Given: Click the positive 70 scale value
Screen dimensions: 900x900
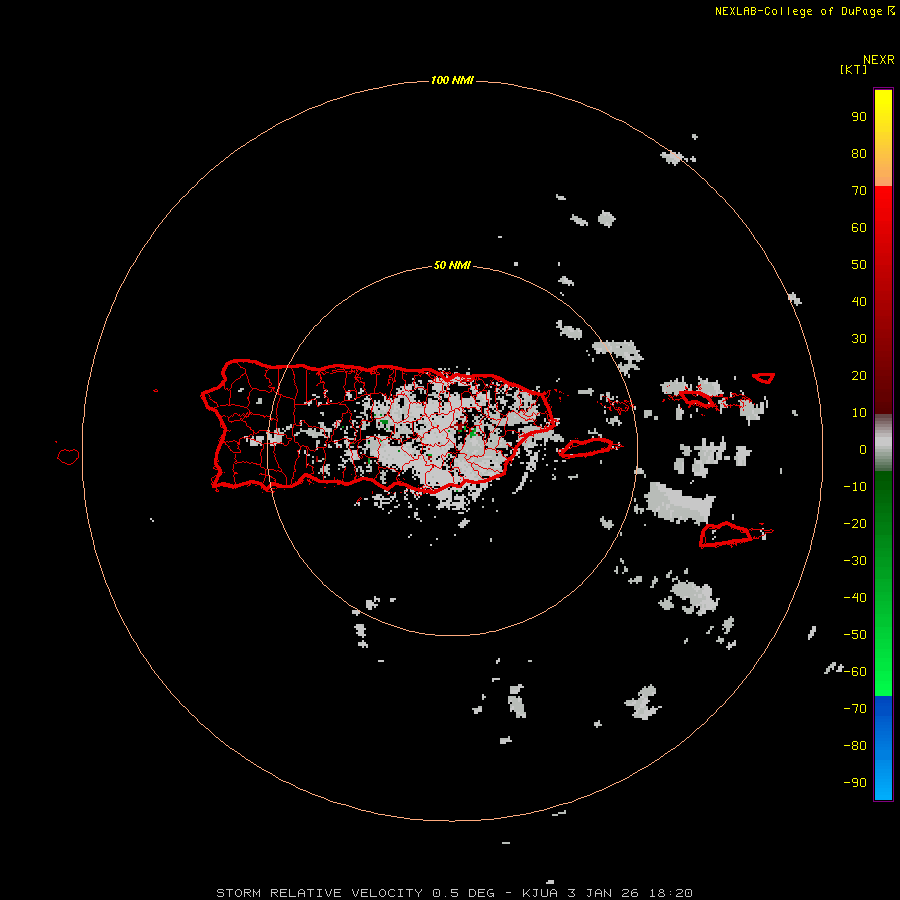Looking at the screenshot, I should (x=859, y=191).
